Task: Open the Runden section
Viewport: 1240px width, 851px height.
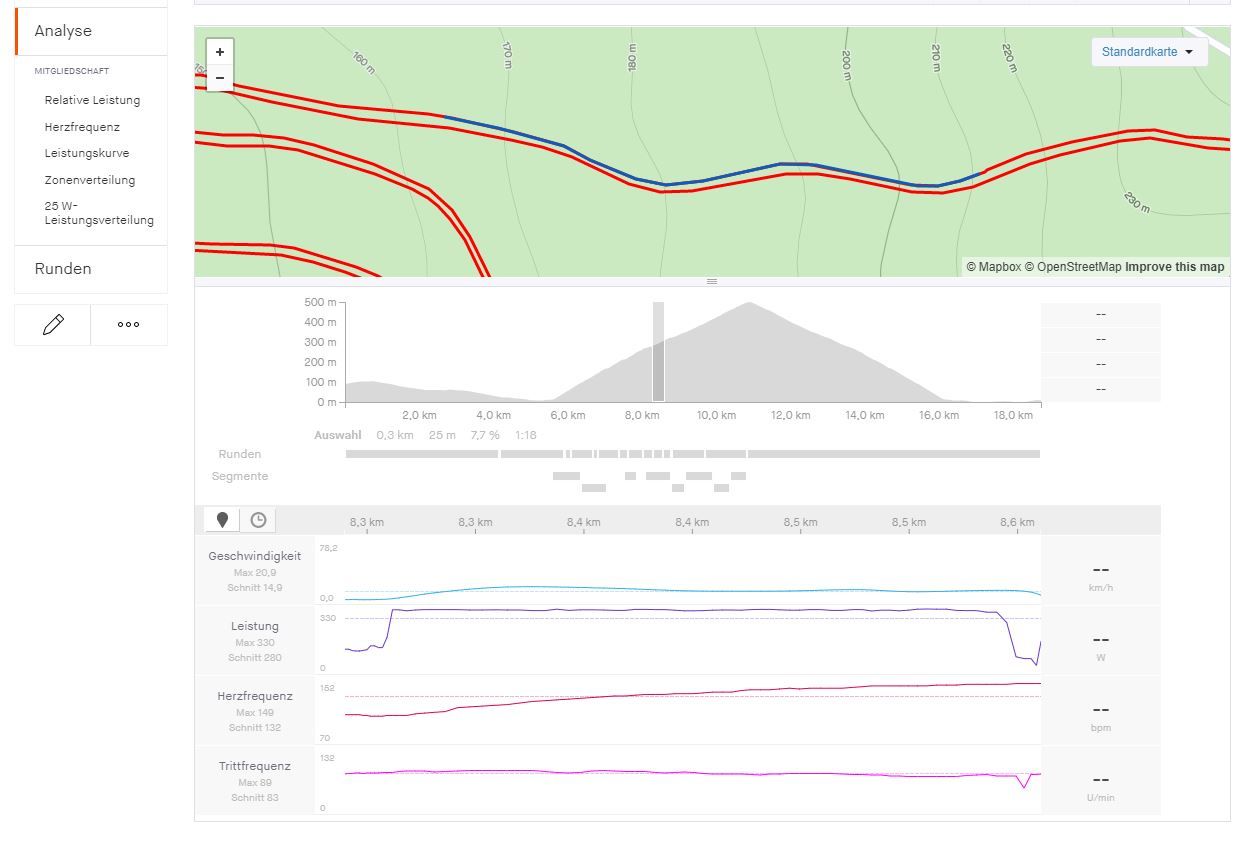Action: pyautogui.click(x=63, y=269)
